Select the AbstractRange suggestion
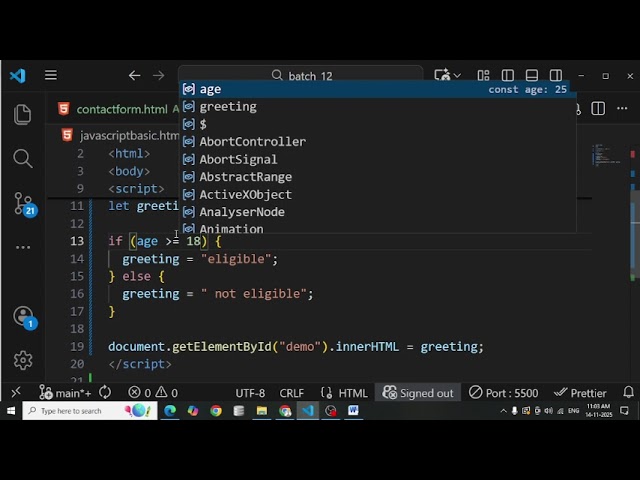The width and height of the screenshot is (640, 480). (378, 177)
